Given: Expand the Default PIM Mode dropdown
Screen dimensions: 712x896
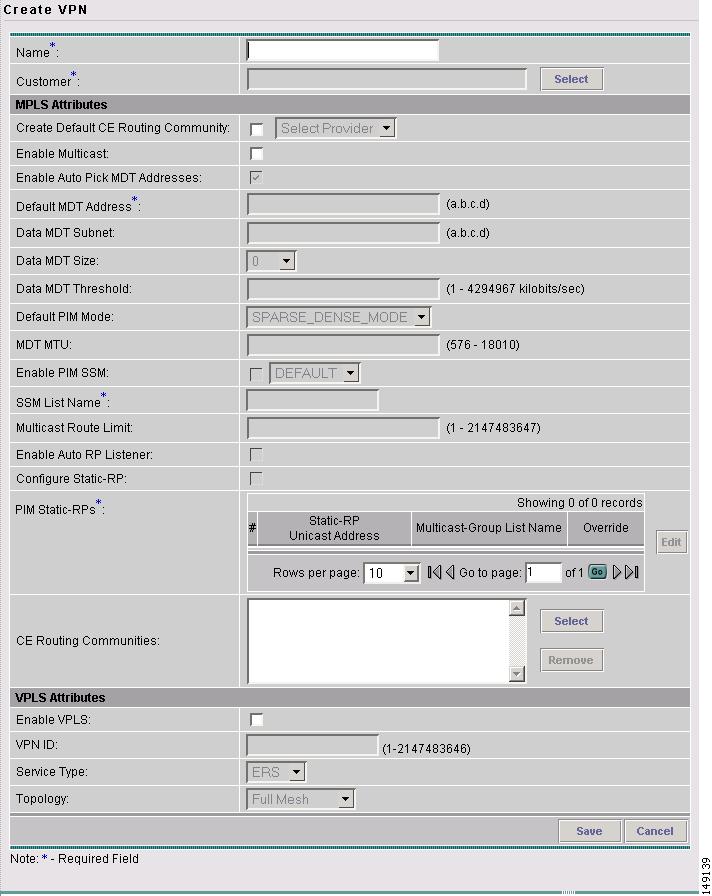Looking at the screenshot, I should pyautogui.click(x=339, y=317).
